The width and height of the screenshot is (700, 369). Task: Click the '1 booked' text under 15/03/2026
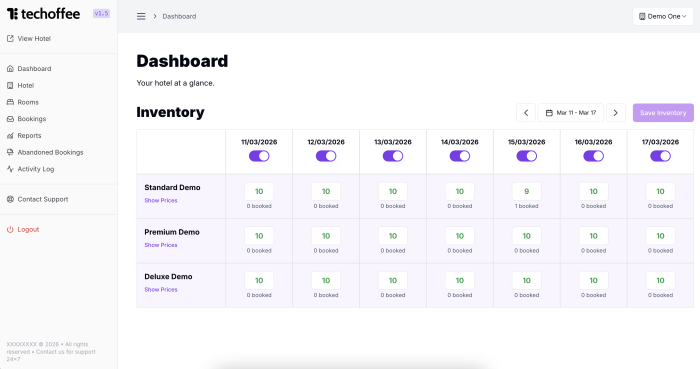click(527, 206)
